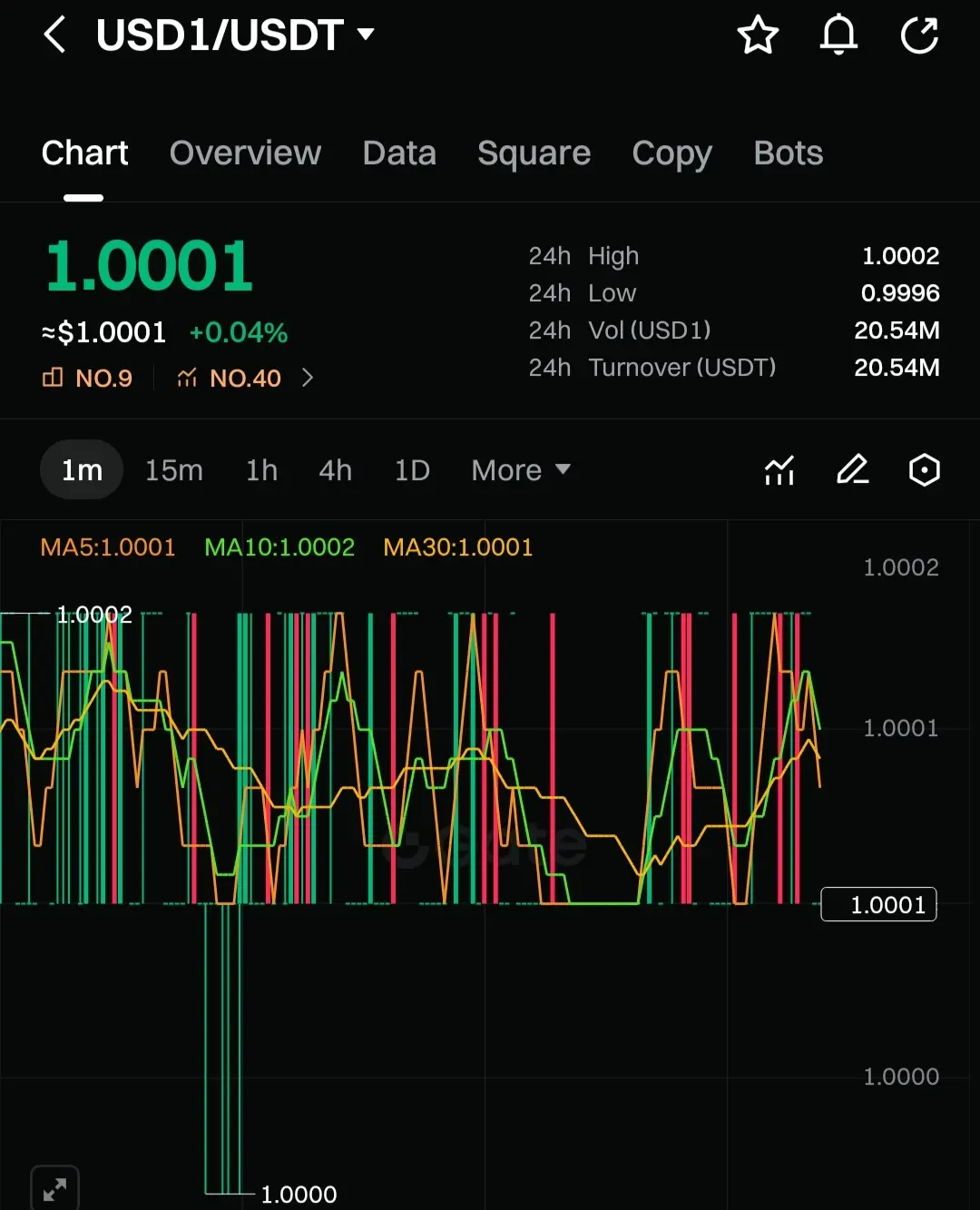
Task: Open chart settings hexagon icon
Action: click(924, 470)
